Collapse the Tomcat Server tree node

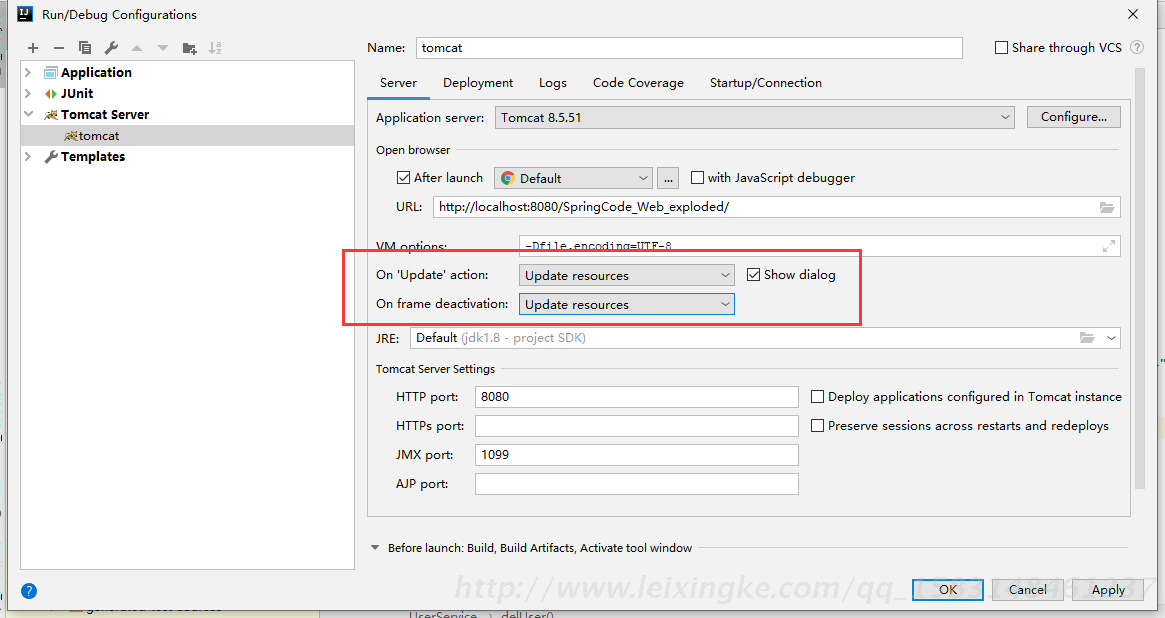(x=28, y=114)
